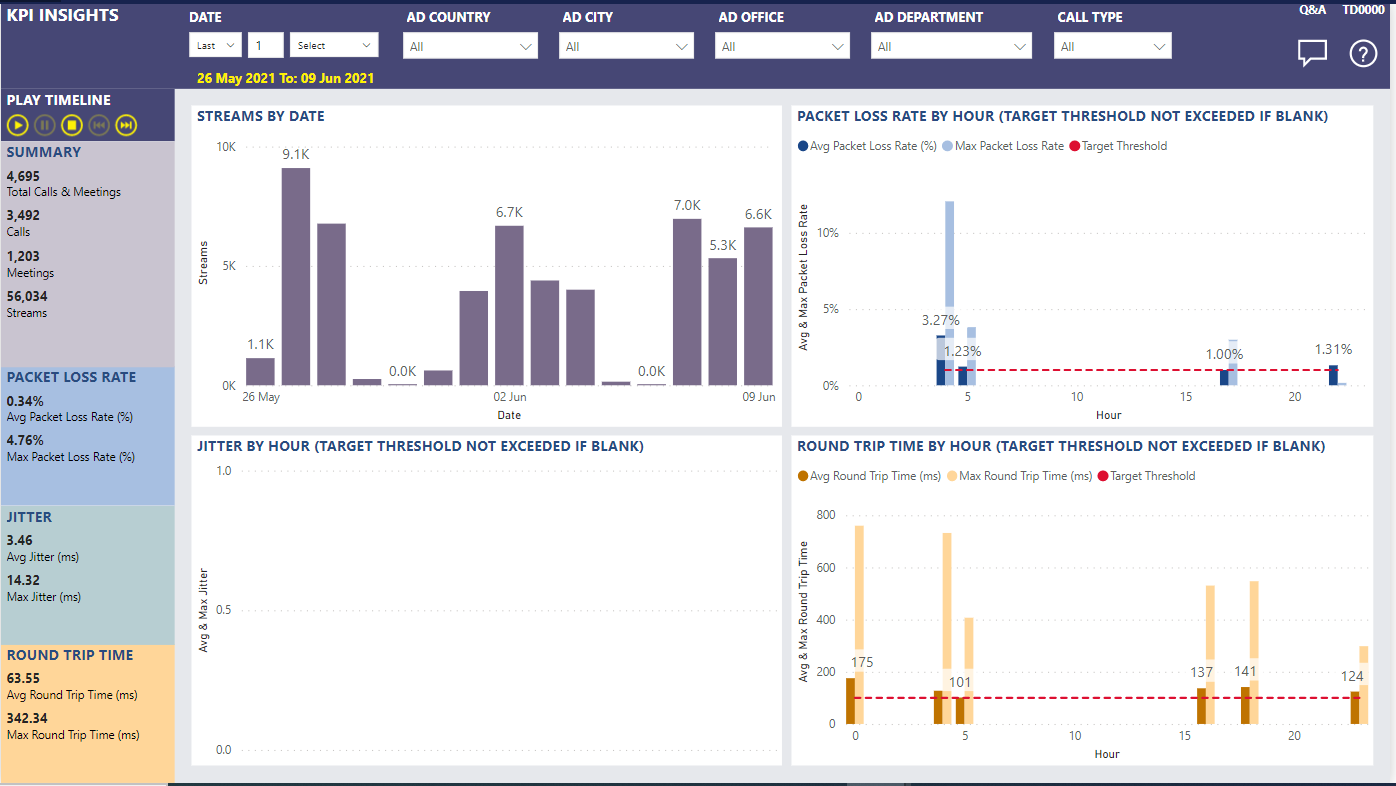
Task: Click packet loss Target Threshold legend item
Action: click(x=1118, y=146)
